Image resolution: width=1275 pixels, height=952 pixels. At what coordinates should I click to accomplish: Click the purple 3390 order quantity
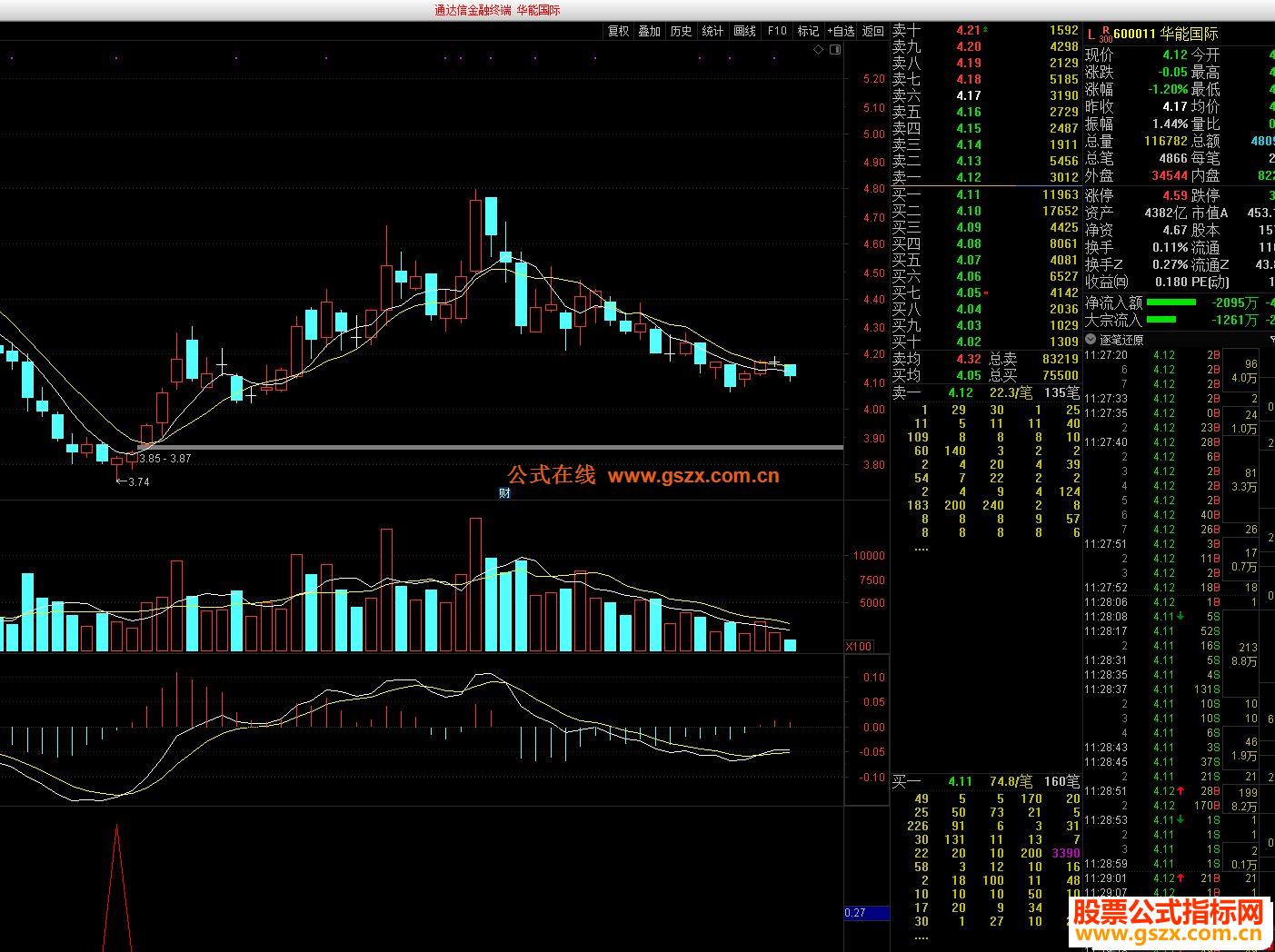pyautogui.click(x=1066, y=853)
